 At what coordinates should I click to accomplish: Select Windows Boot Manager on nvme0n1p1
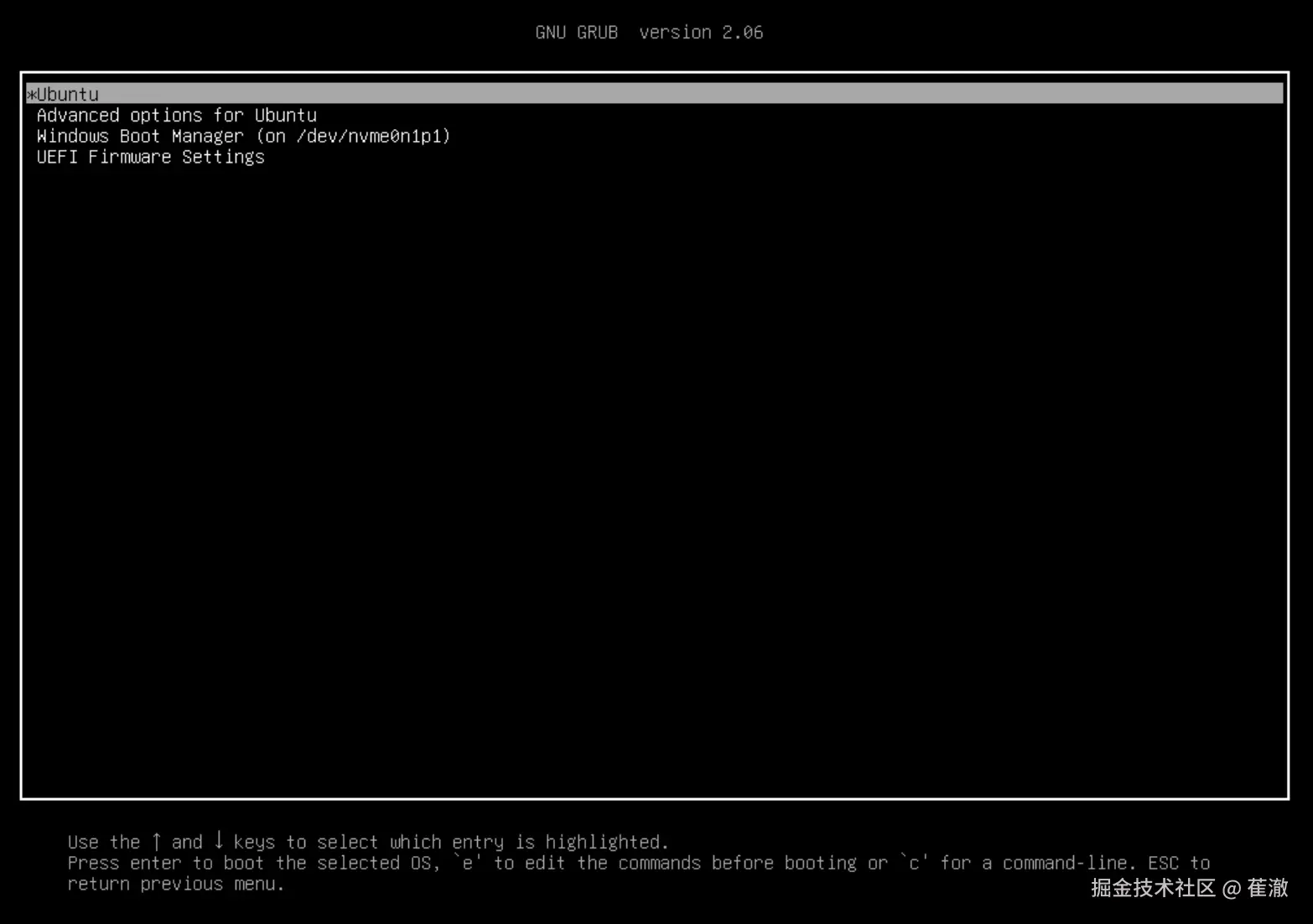coord(243,136)
